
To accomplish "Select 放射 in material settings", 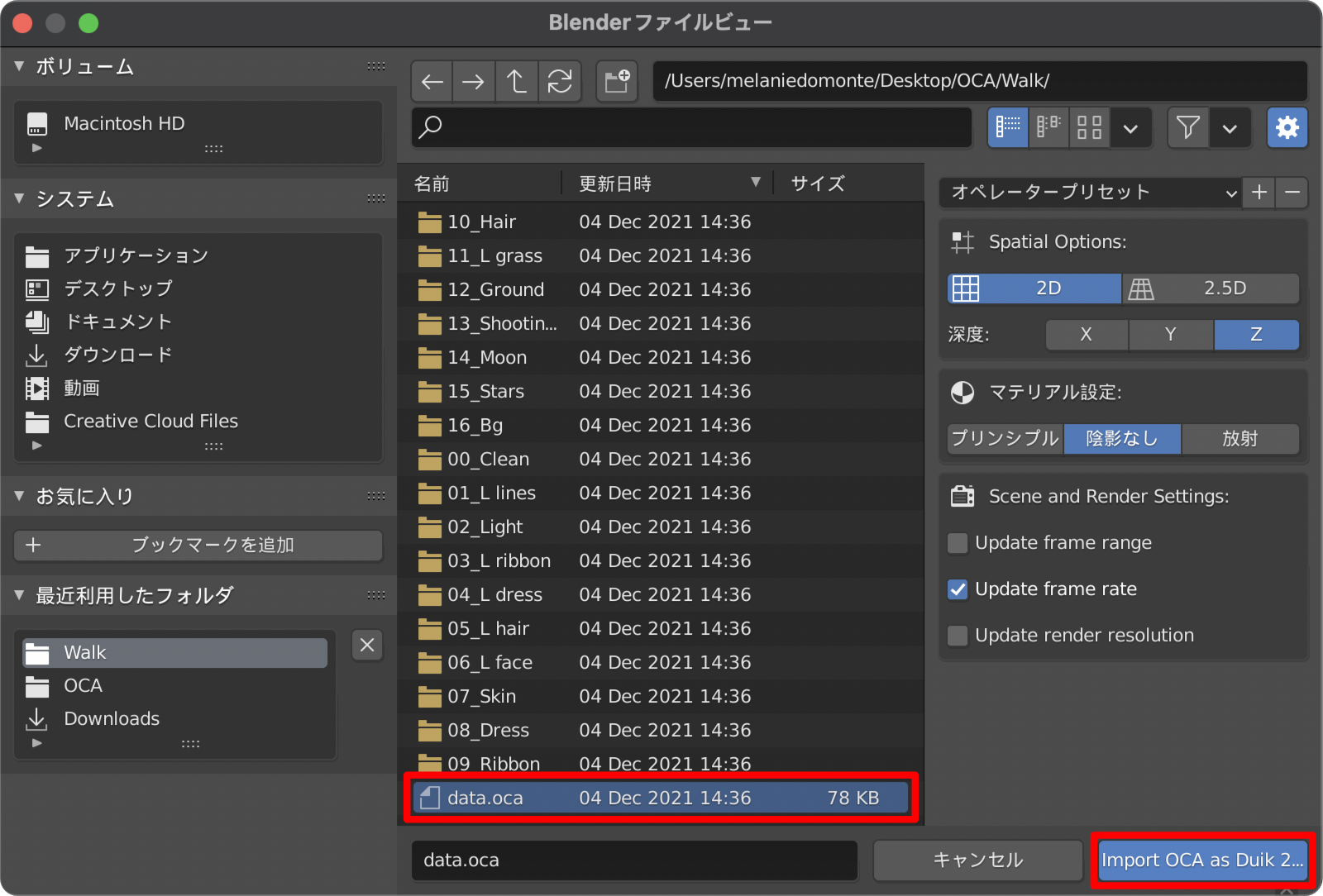I will [1240, 439].
